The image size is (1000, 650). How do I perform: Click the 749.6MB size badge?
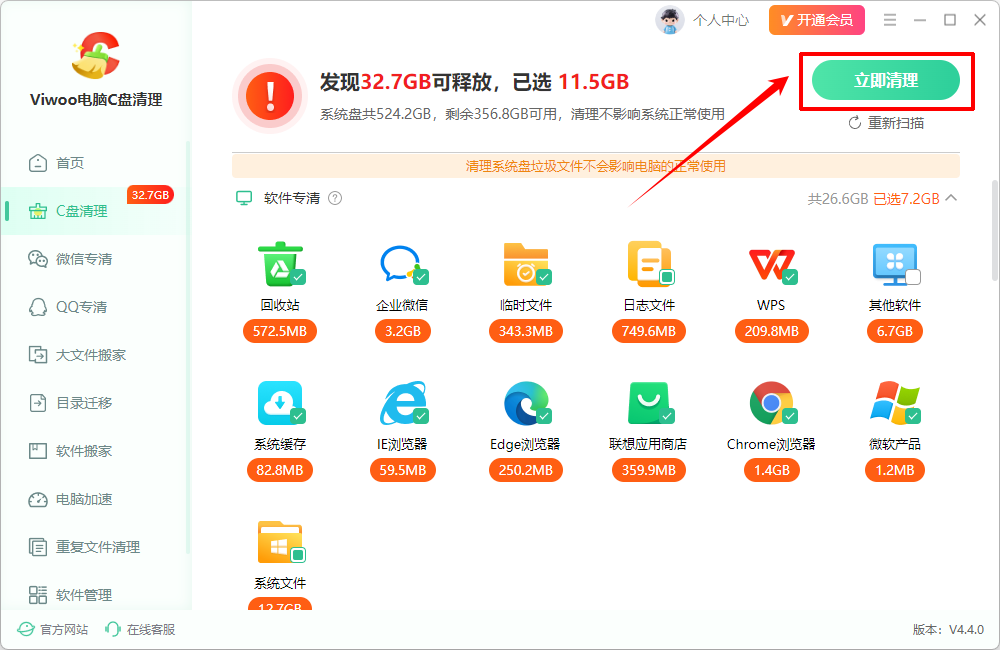(649, 331)
